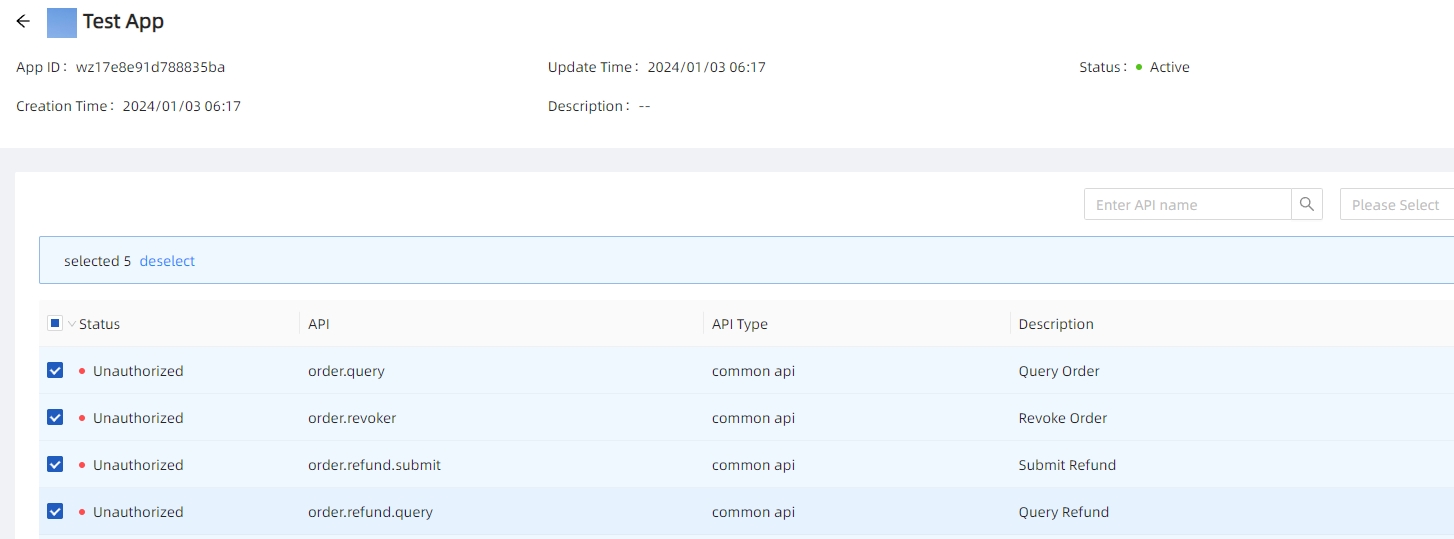The height and width of the screenshot is (539, 1454).
Task: Uncheck the order.revoker row checkbox
Action: (x=55, y=417)
